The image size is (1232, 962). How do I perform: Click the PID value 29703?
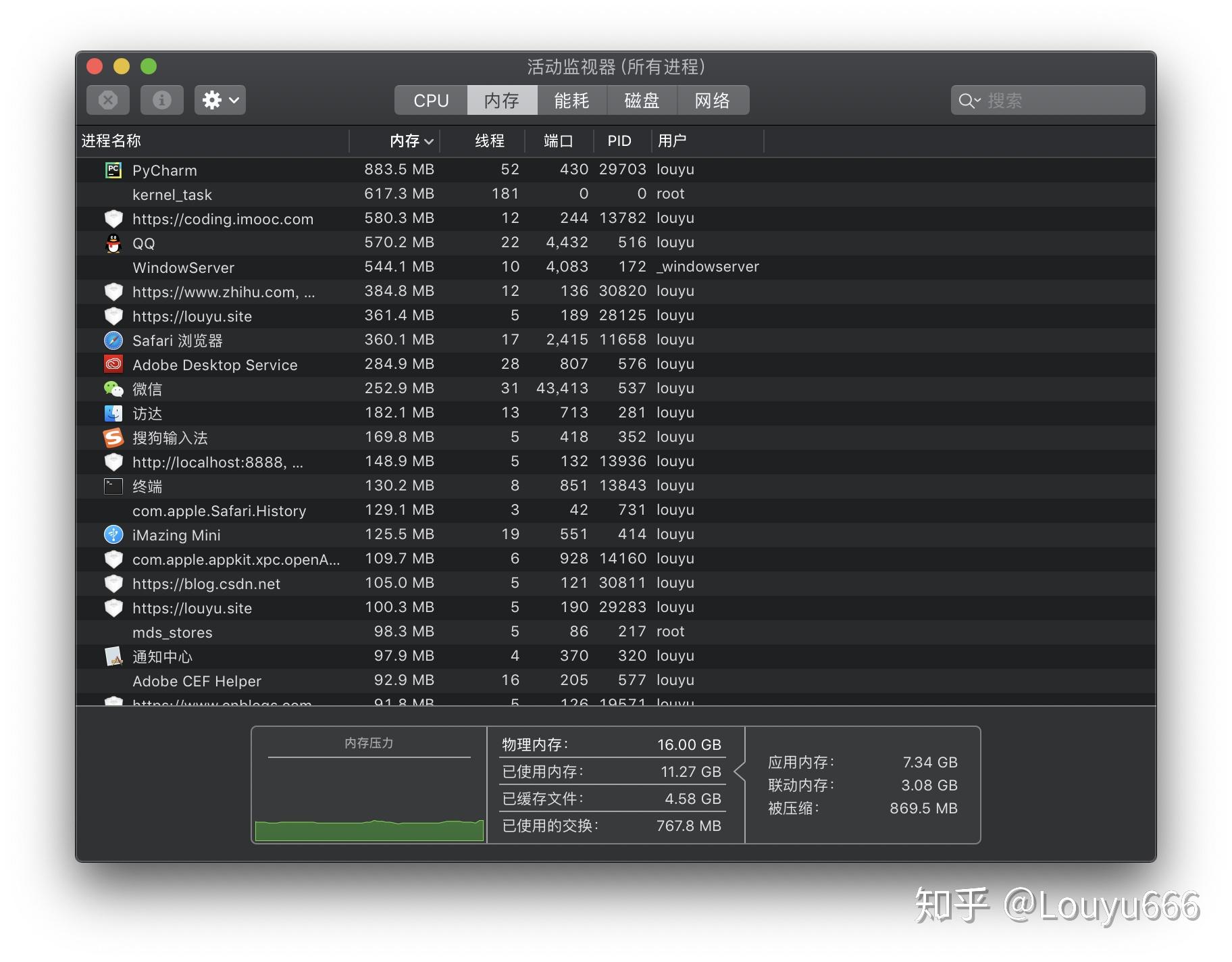tap(623, 170)
